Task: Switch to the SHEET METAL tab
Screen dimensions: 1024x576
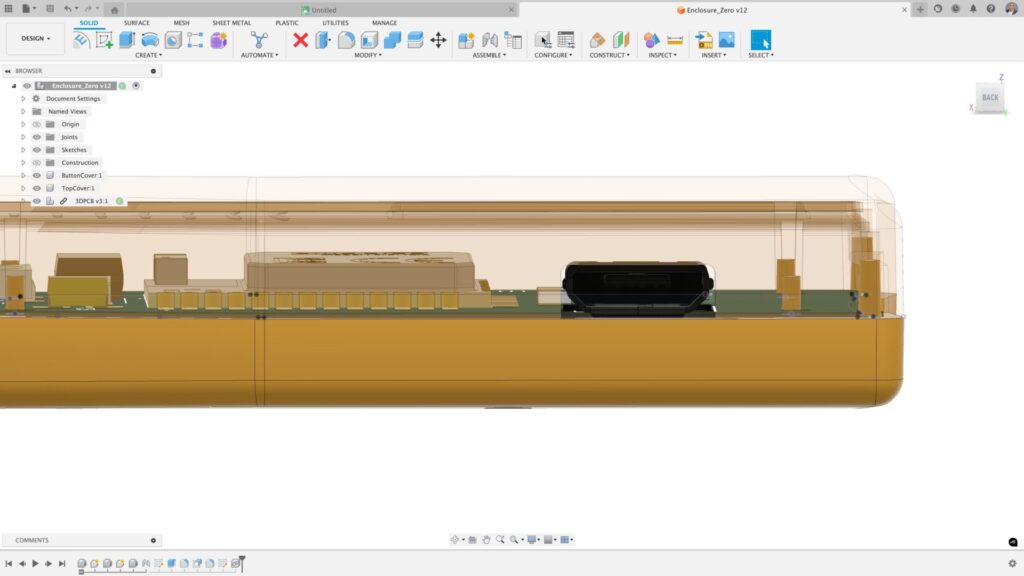Action: (231, 22)
